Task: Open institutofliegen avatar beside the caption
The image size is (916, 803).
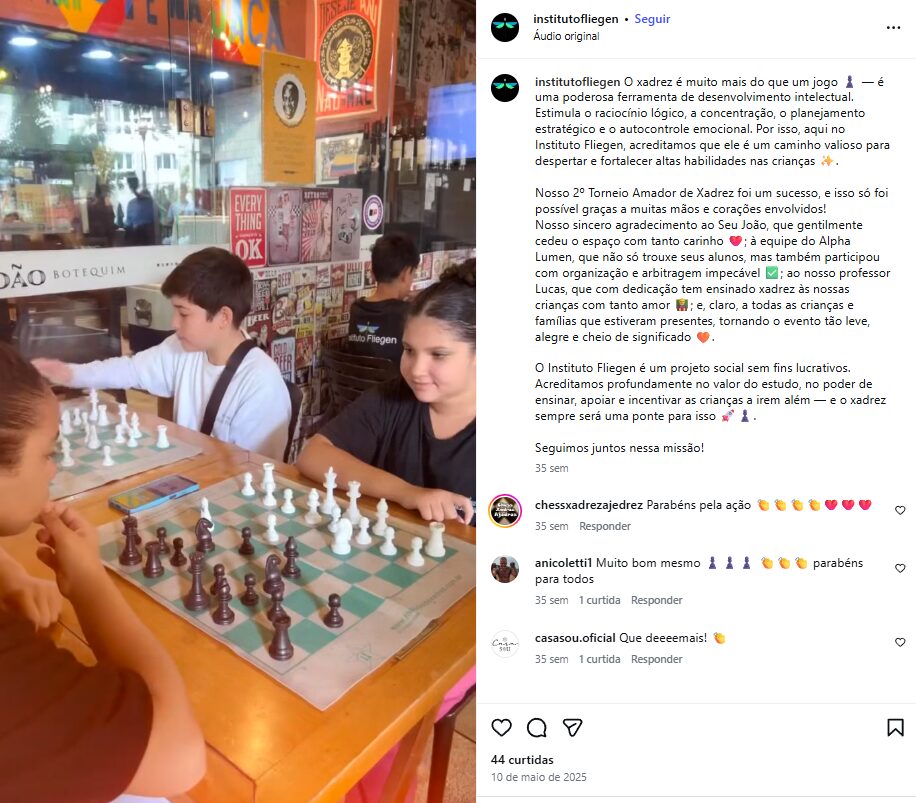Action: click(505, 88)
